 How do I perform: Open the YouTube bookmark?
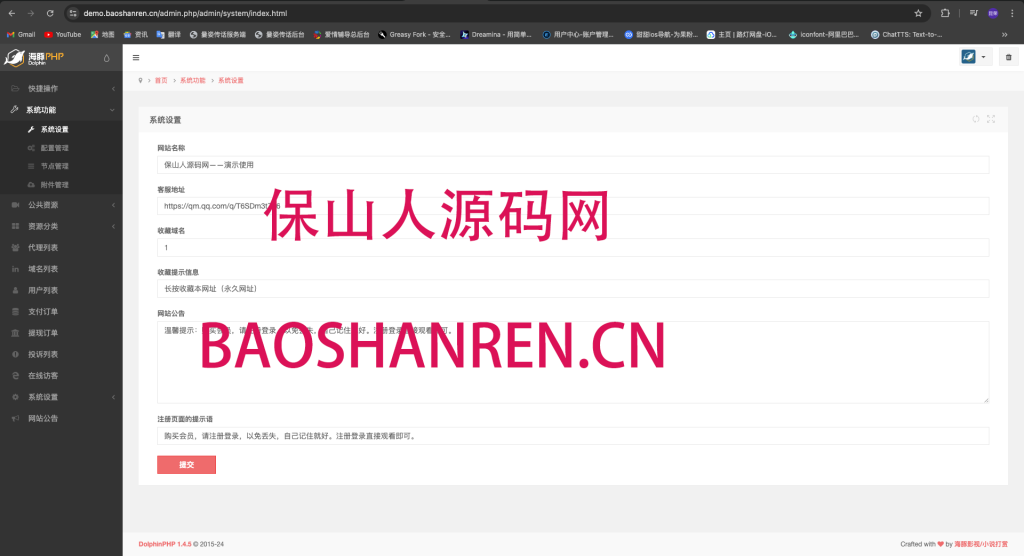pos(63,35)
